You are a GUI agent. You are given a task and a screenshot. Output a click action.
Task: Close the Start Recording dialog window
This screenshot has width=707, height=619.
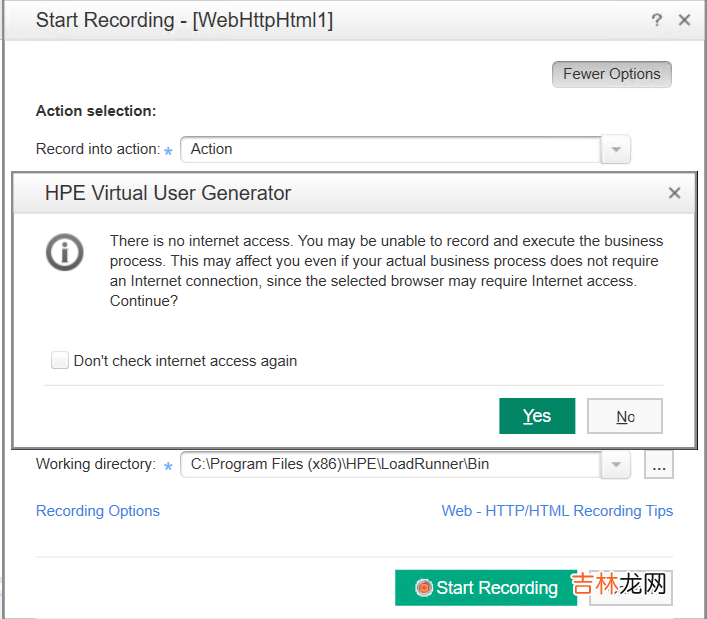pyautogui.click(x=684, y=20)
